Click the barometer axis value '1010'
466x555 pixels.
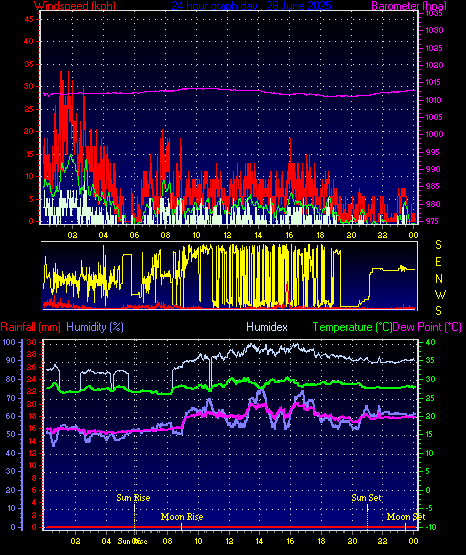[x=434, y=100]
